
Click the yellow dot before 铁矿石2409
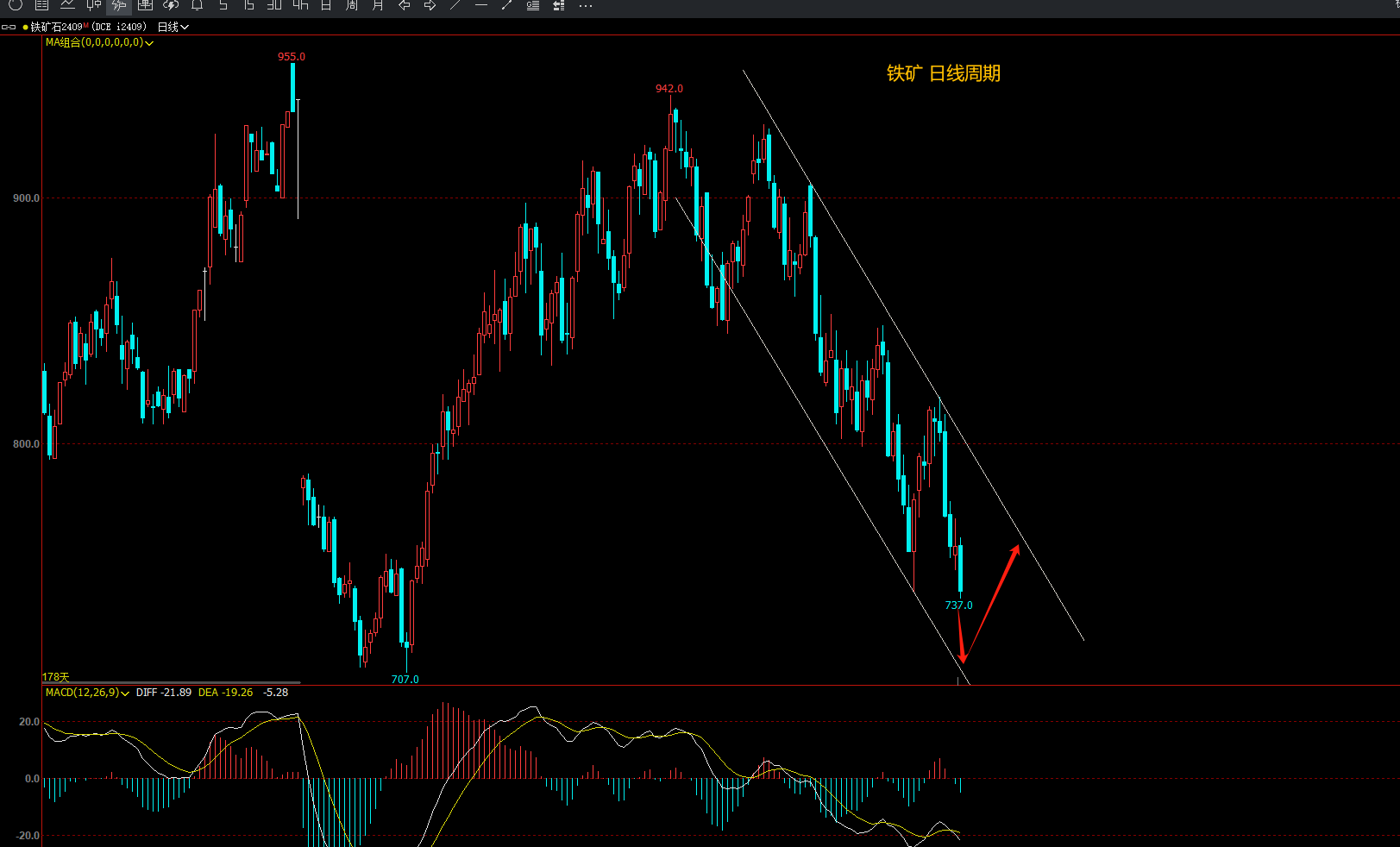click(x=25, y=28)
